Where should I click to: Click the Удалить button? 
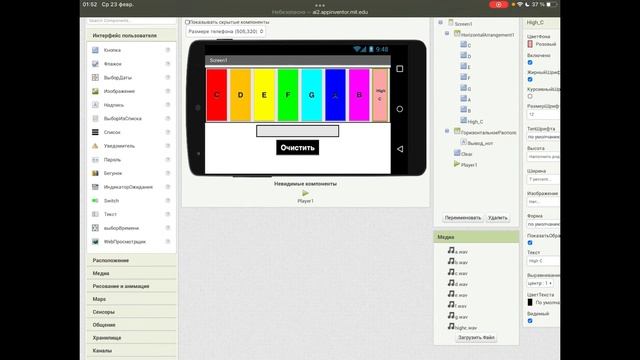498,218
